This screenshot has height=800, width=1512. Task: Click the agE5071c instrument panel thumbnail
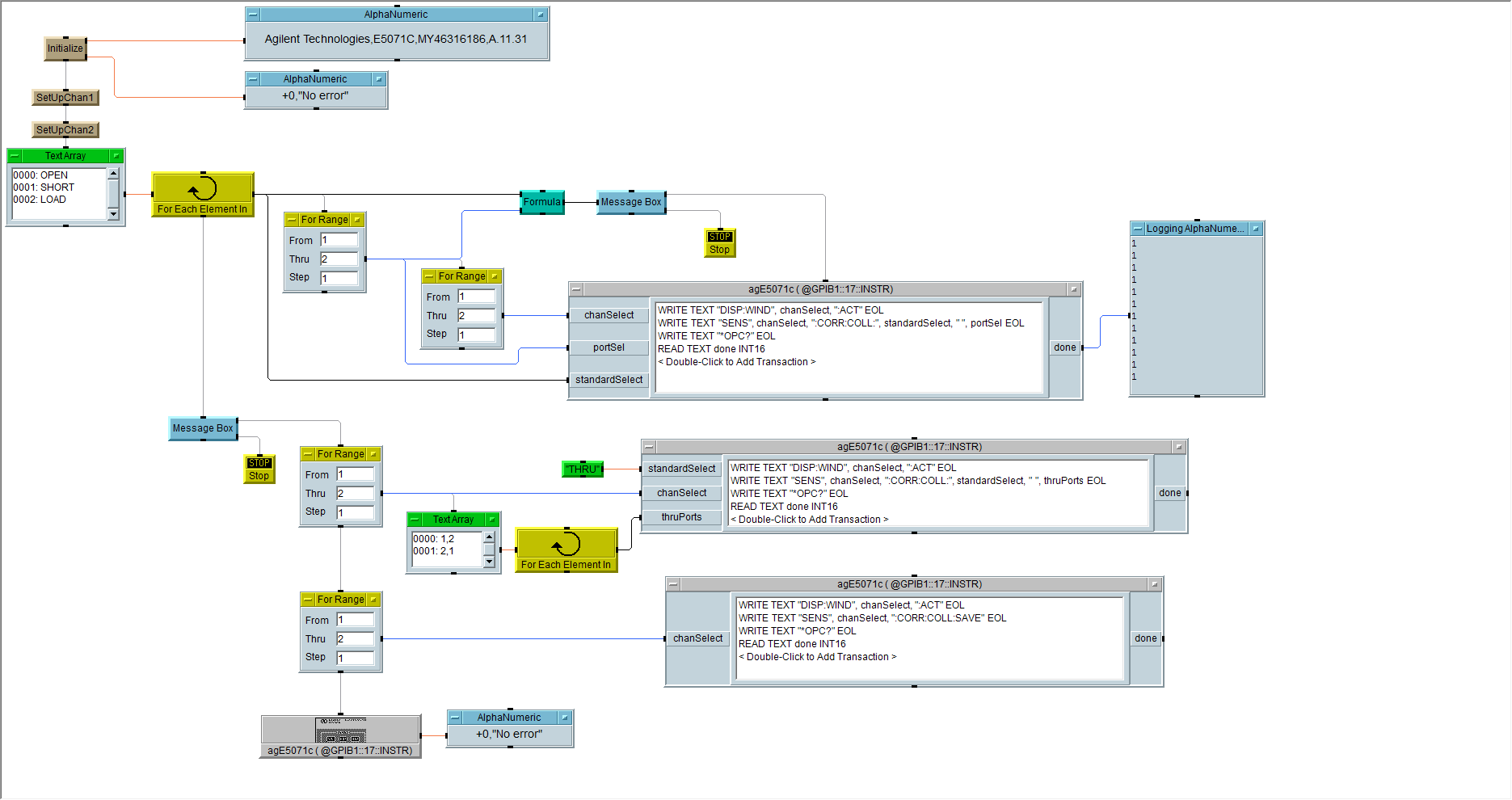point(340,730)
